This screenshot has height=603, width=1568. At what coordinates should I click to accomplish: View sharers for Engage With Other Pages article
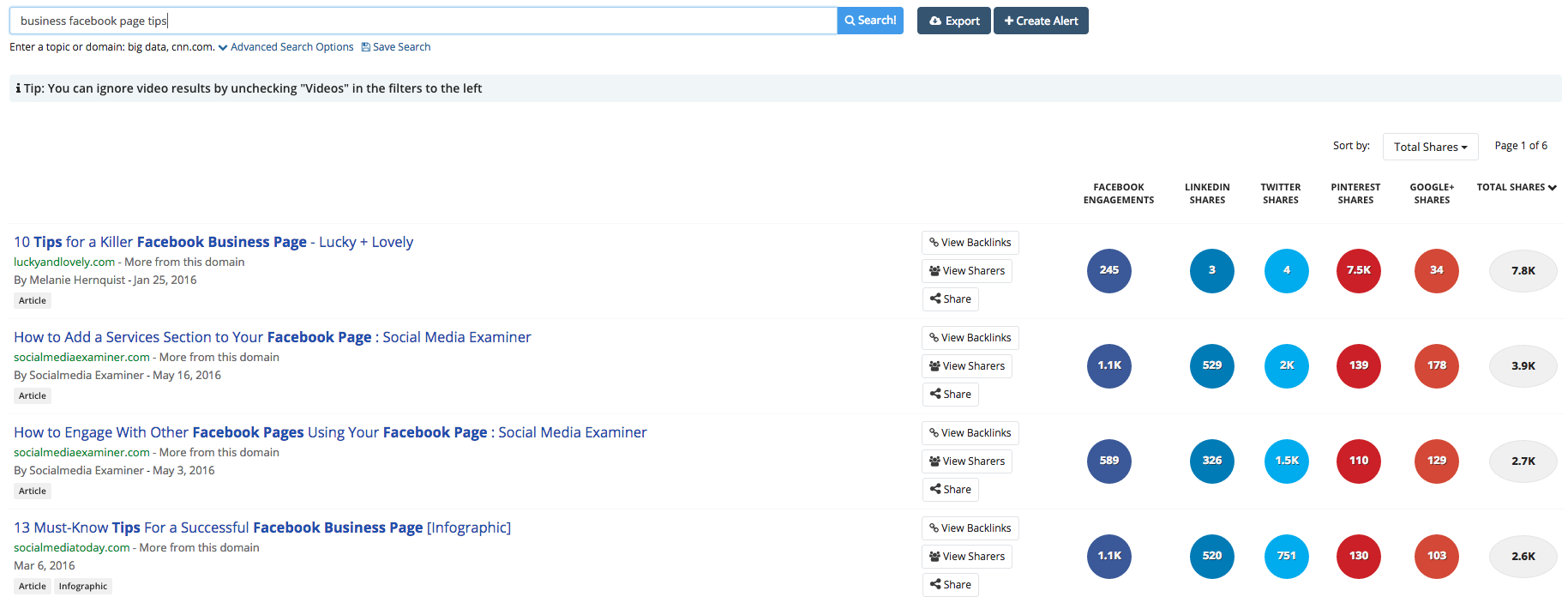(967, 461)
